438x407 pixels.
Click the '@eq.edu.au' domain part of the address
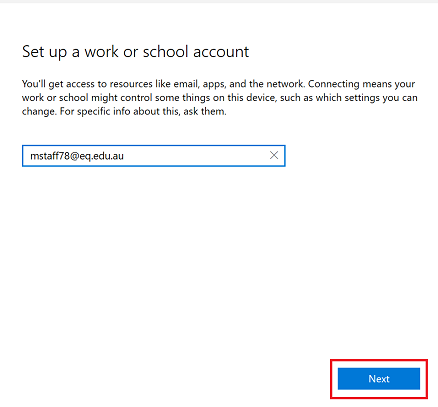[x=97, y=156]
